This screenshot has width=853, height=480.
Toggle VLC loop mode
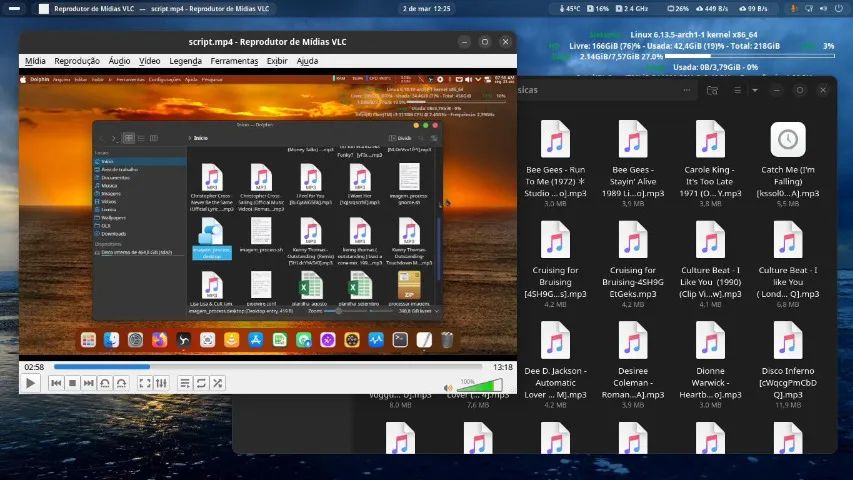(201, 384)
